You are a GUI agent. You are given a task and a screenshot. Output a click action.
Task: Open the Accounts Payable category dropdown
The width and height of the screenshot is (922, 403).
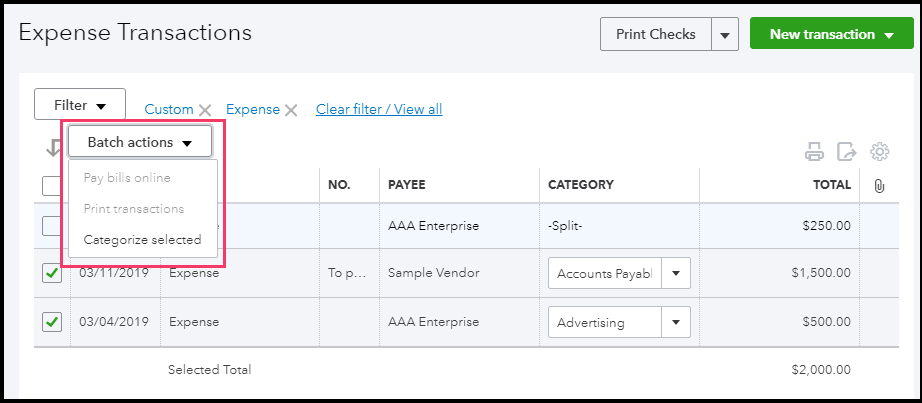tap(676, 273)
